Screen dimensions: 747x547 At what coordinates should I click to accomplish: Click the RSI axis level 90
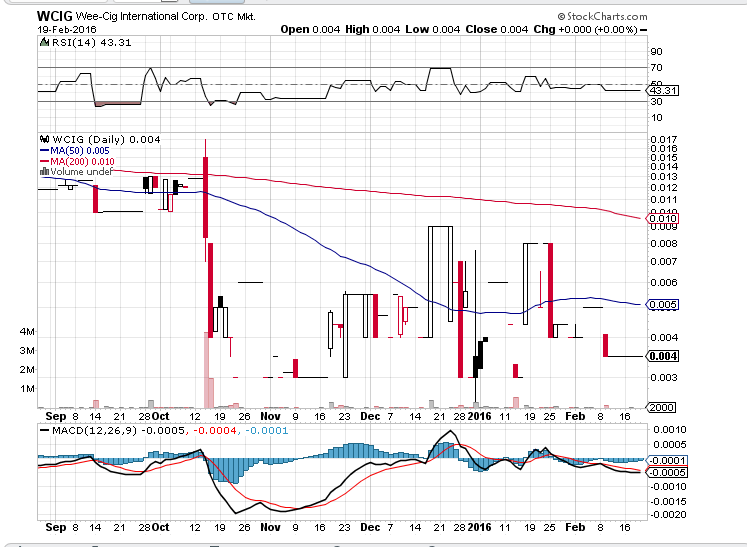(x=656, y=51)
